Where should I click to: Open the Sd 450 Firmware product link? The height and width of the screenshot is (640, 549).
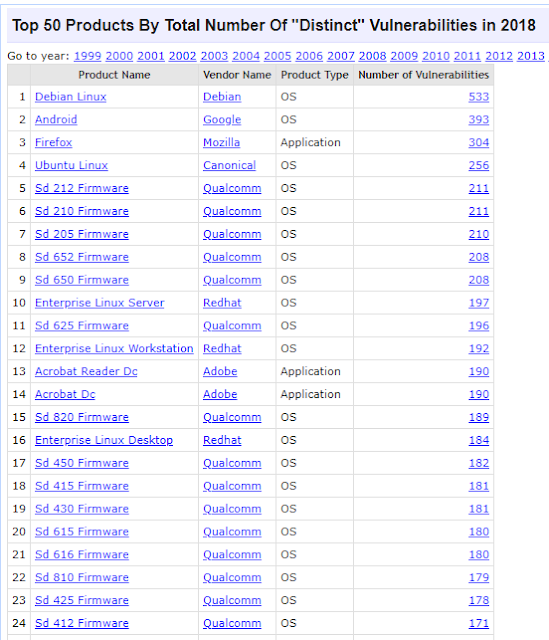(82, 463)
